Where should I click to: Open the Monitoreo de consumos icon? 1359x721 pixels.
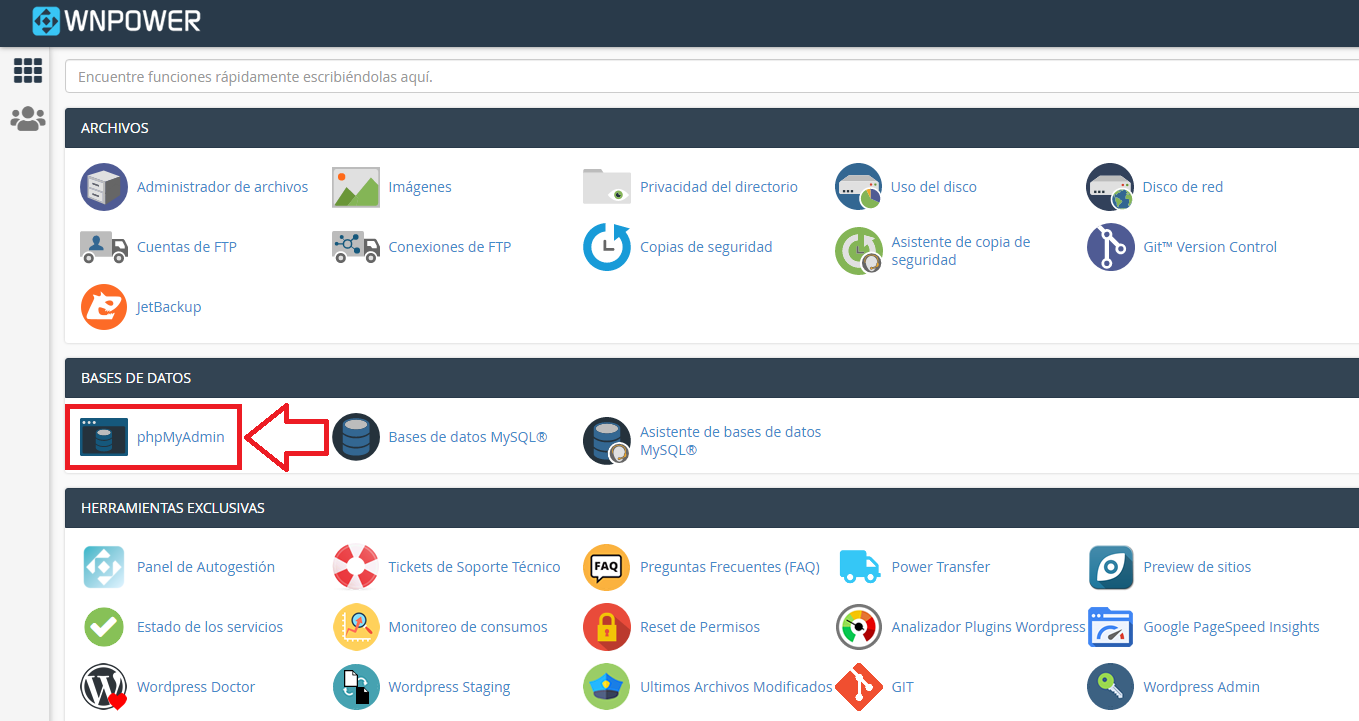tap(356, 627)
